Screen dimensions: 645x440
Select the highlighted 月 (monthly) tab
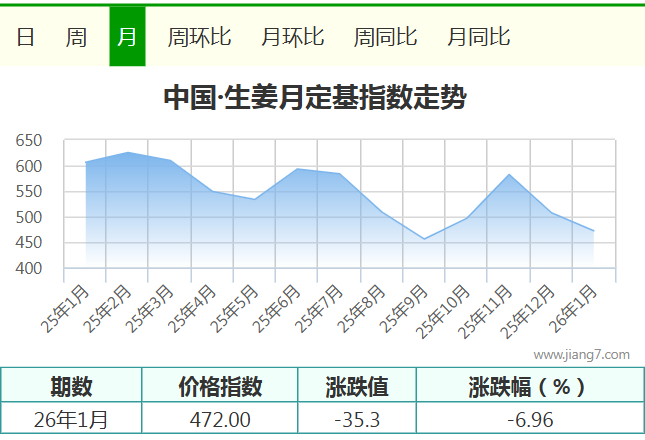[x=127, y=37]
